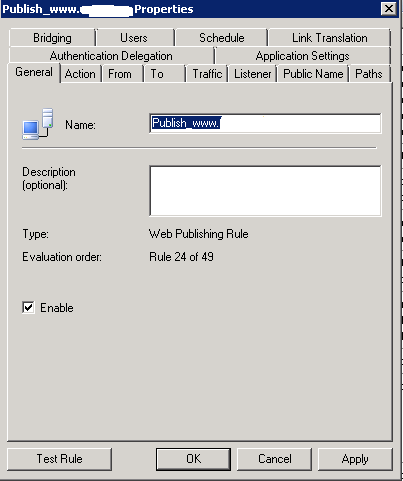This screenshot has height=481, width=403.
Task: Switch to the Action tab
Action: click(x=80, y=74)
